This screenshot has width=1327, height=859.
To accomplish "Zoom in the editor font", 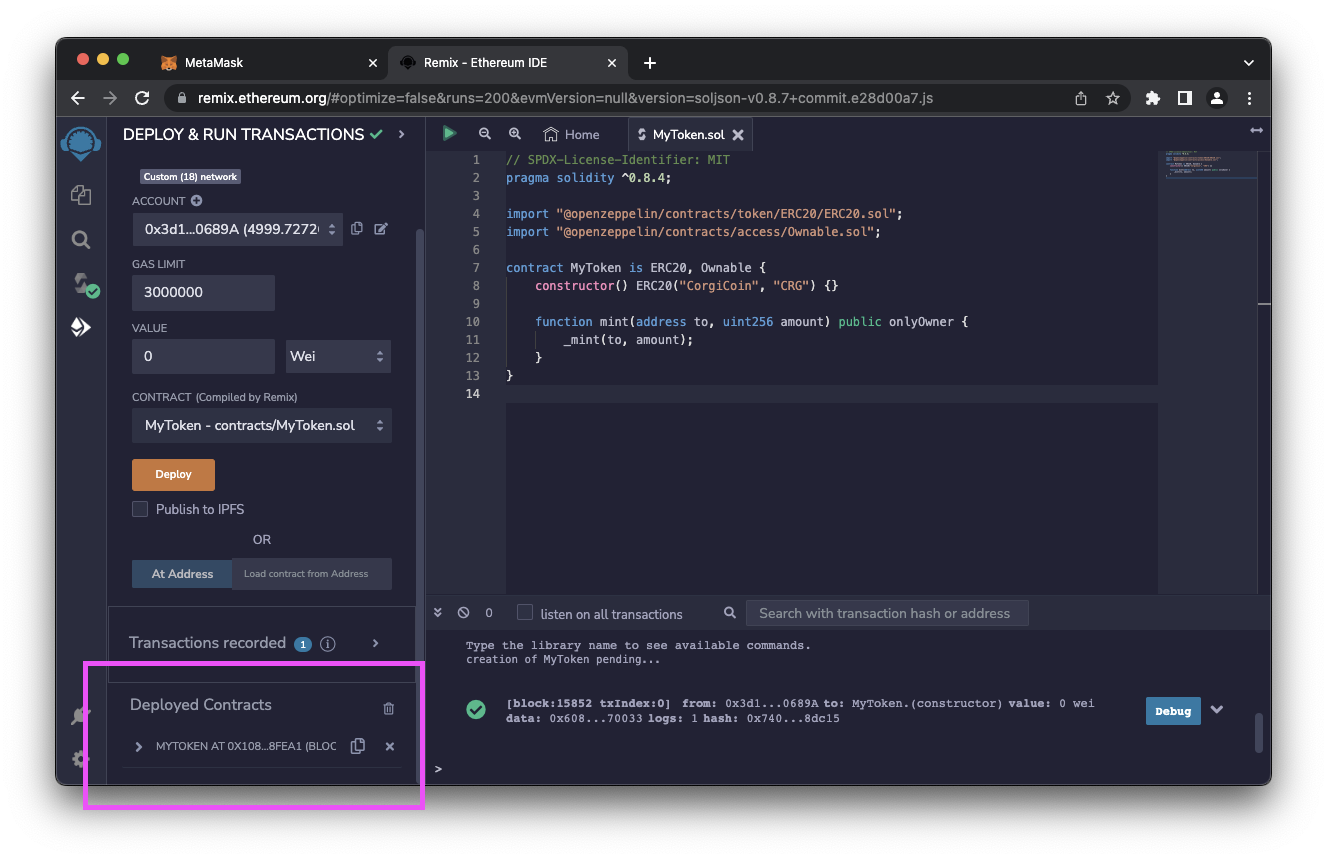I will (x=515, y=133).
